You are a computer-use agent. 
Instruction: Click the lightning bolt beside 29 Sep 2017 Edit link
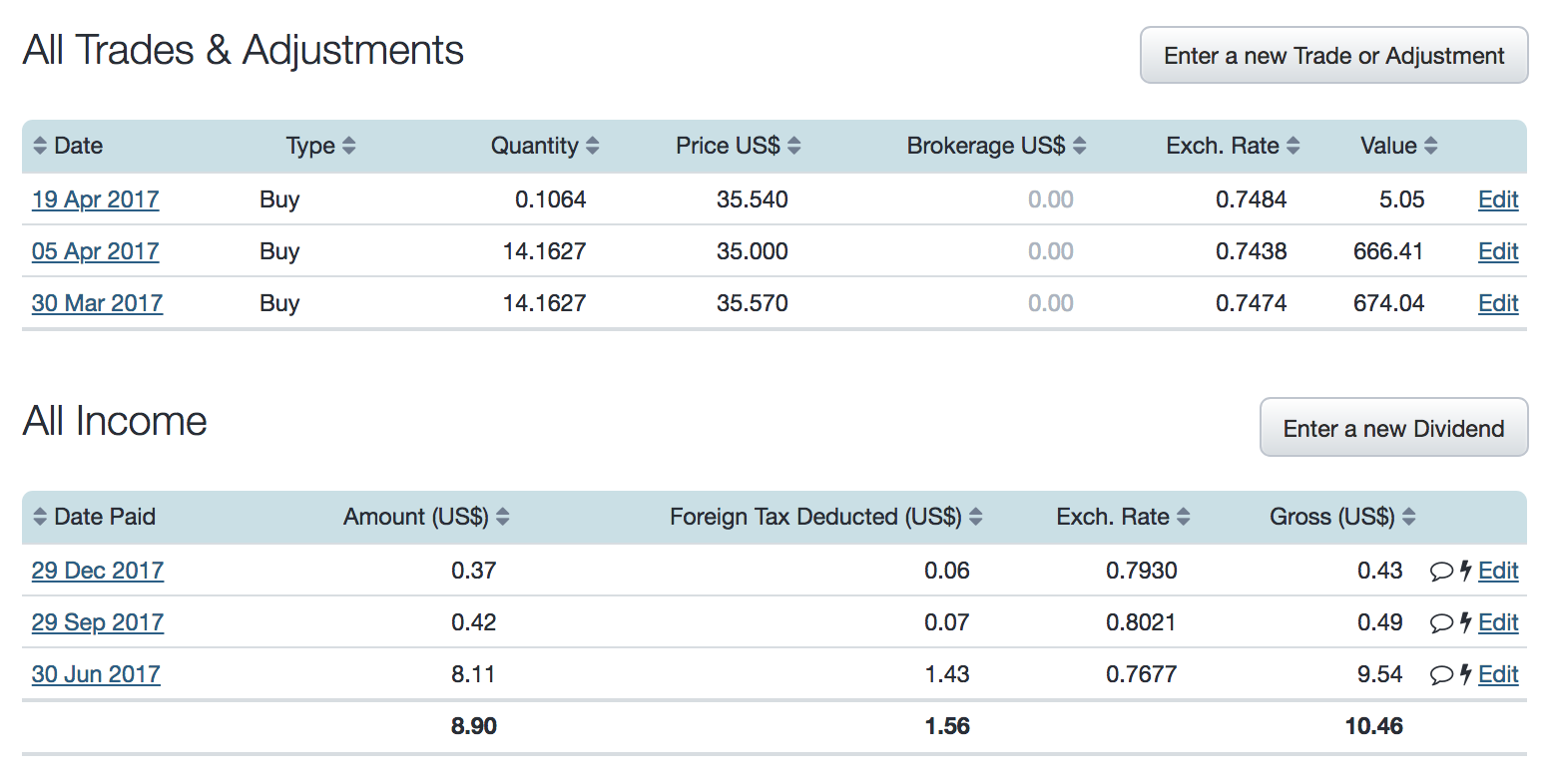1465,622
